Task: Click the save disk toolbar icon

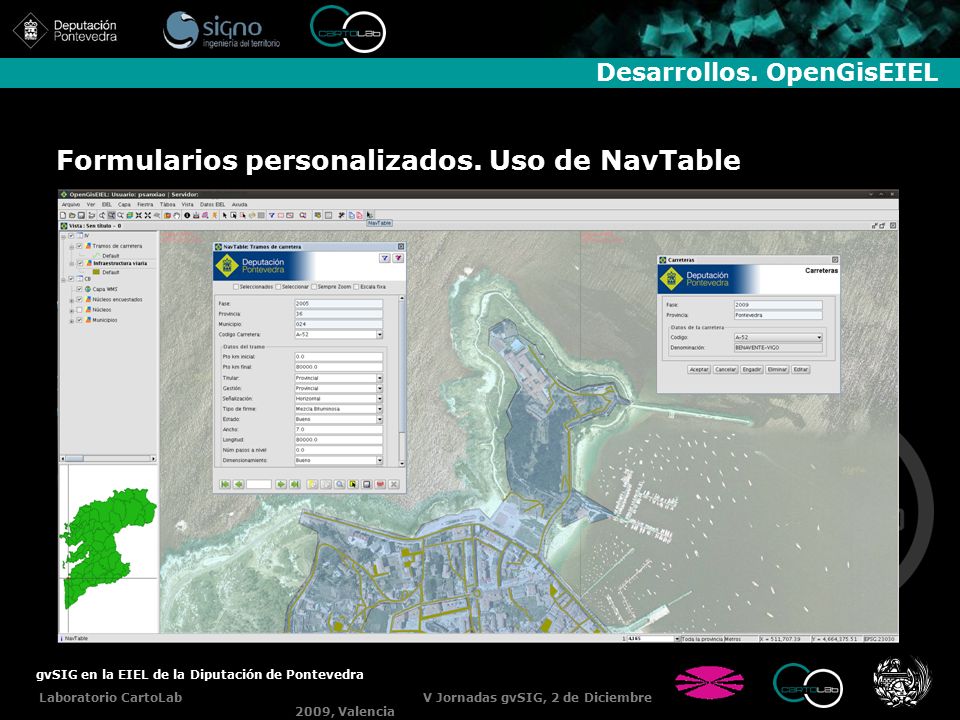Action: [81, 216]
